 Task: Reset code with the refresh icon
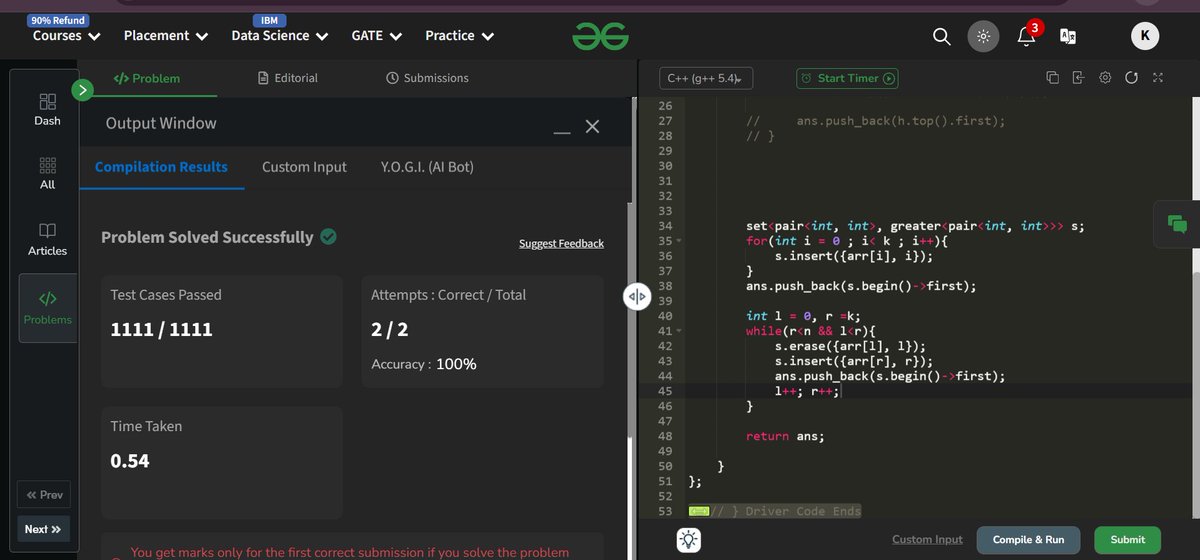tap(1131, 78)
